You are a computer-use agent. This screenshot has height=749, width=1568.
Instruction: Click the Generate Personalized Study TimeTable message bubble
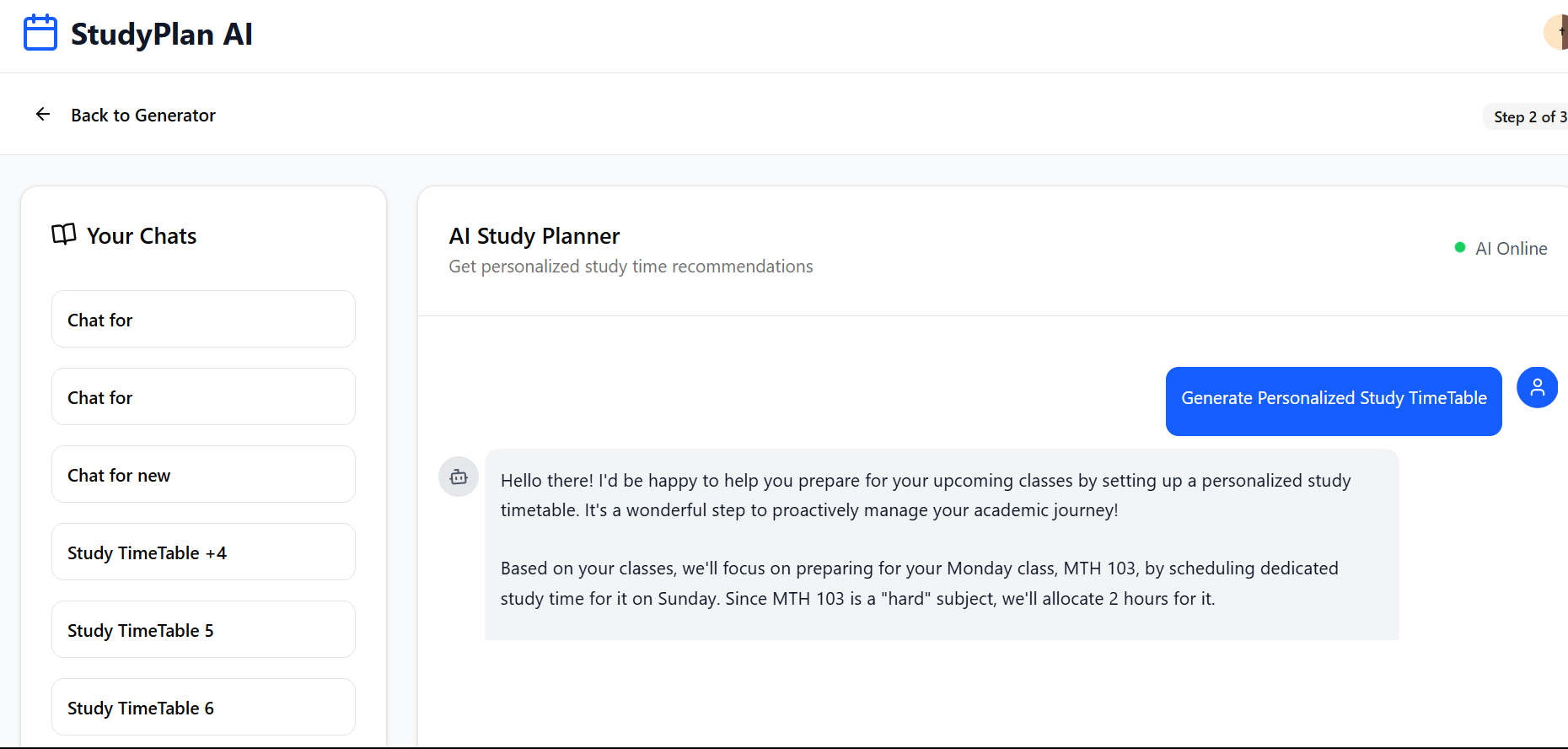point(1334,401)
